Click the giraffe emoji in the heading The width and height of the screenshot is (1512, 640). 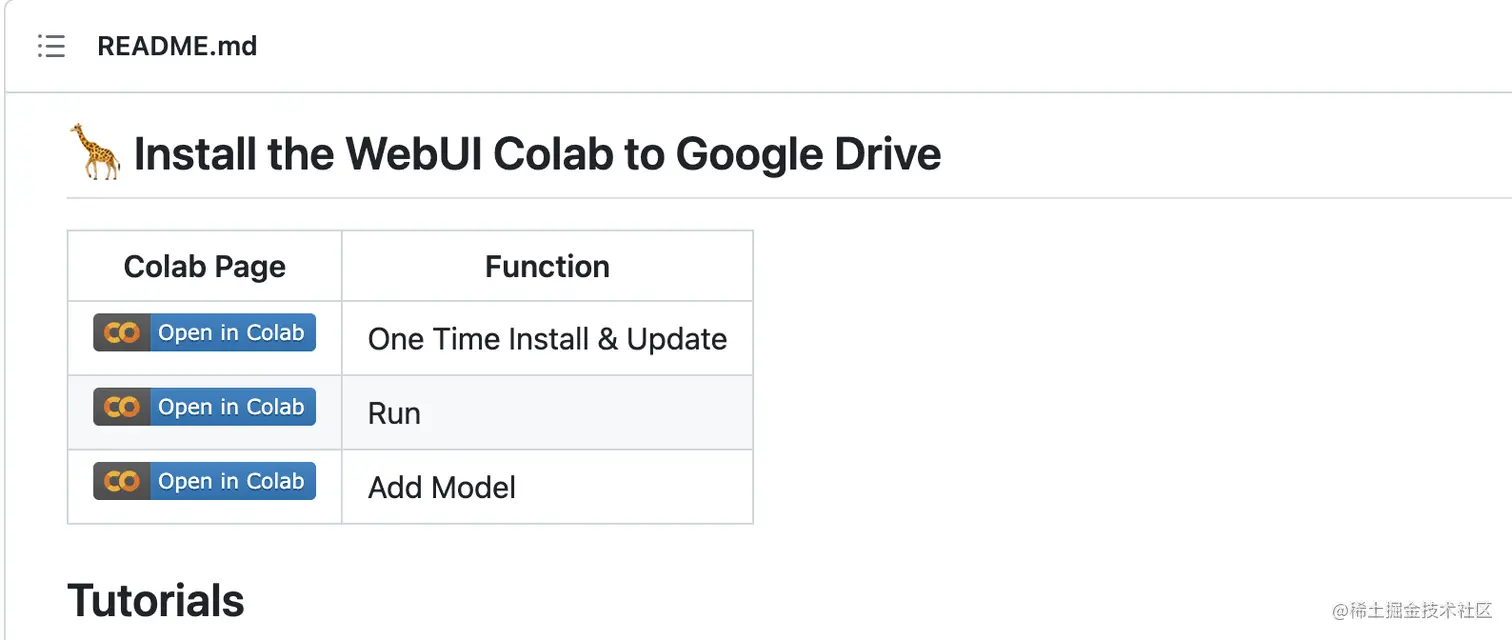pyautogui.click(x=95, y=153)
